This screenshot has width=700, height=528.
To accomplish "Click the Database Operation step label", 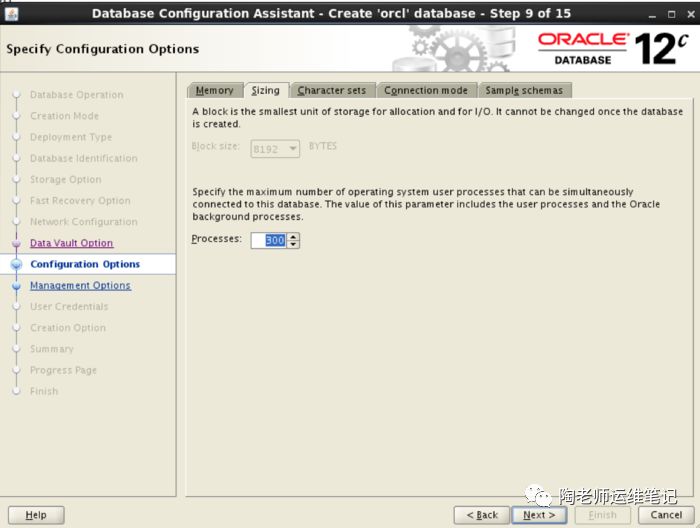I will point(77,95).
